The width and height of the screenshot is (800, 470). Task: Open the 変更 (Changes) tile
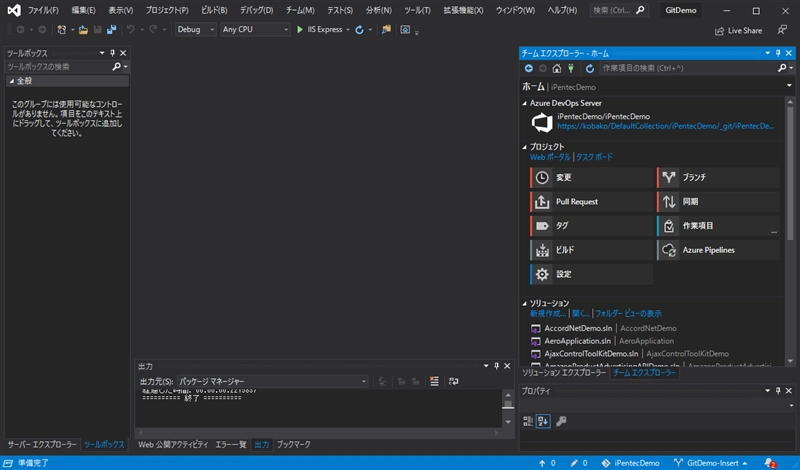point(592,177)
